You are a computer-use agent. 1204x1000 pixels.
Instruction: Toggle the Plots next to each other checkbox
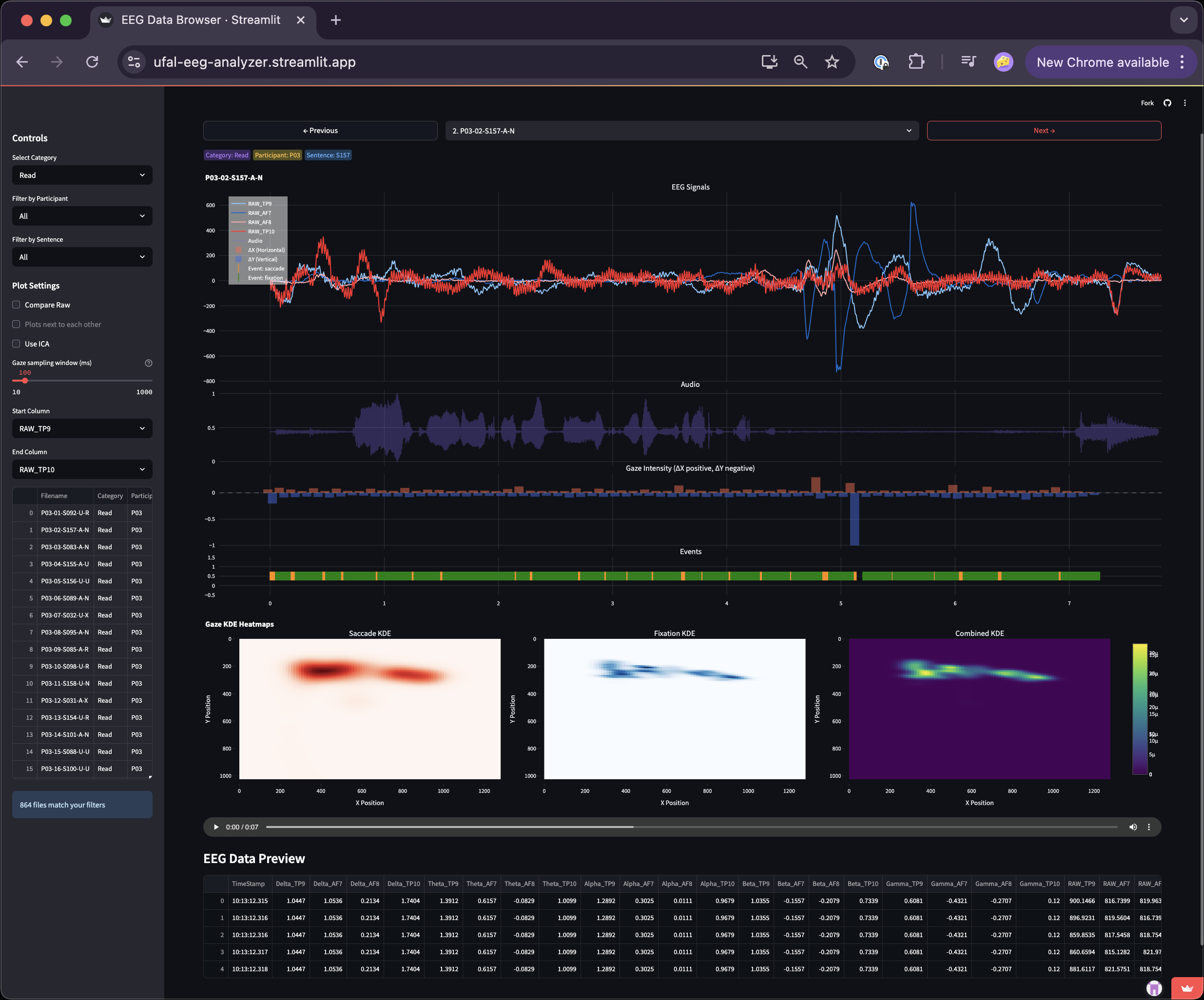(16, 325)
